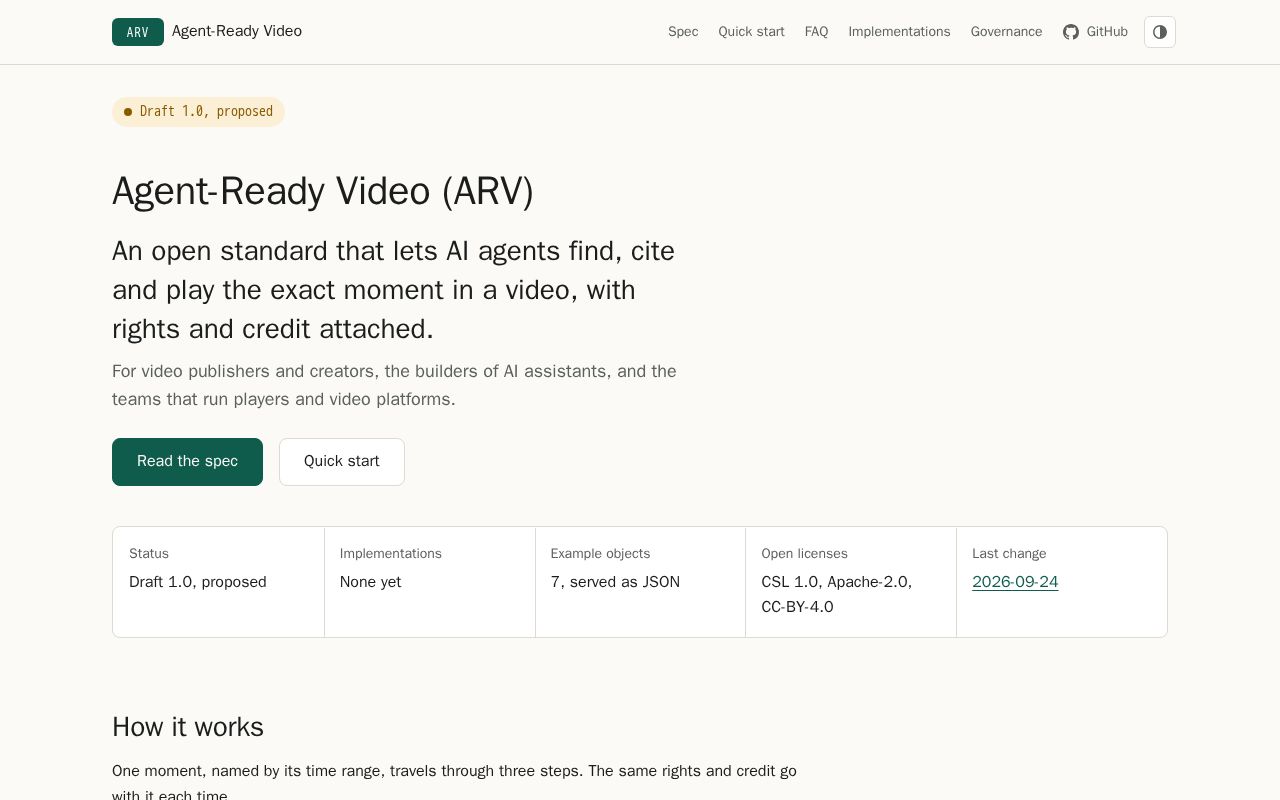Screen dimensions: 1280x800
Task: Click the Agent-Ready Video (ARV) heading
Action: (323, 191)
